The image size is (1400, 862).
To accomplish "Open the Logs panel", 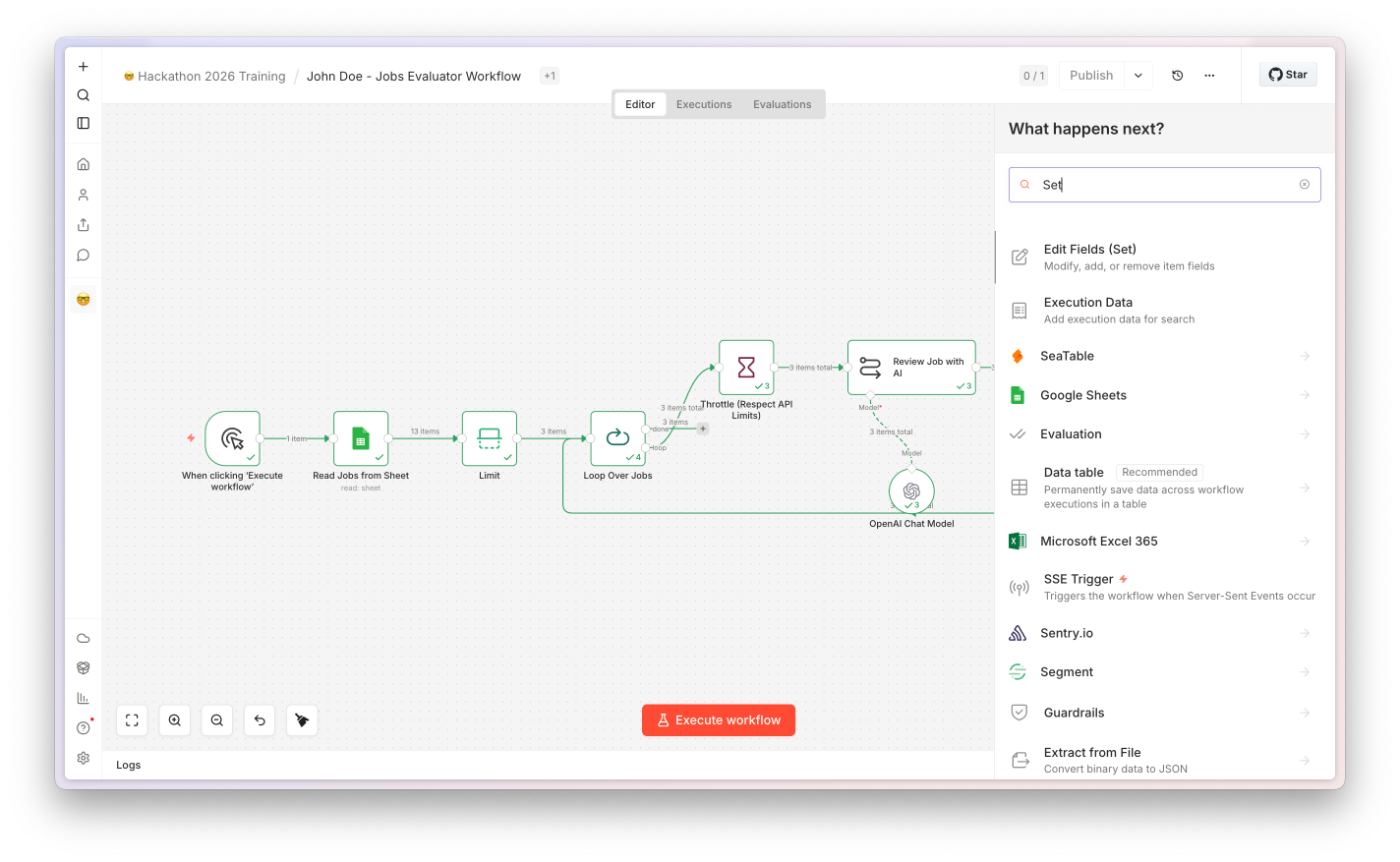I will (129, 765).
